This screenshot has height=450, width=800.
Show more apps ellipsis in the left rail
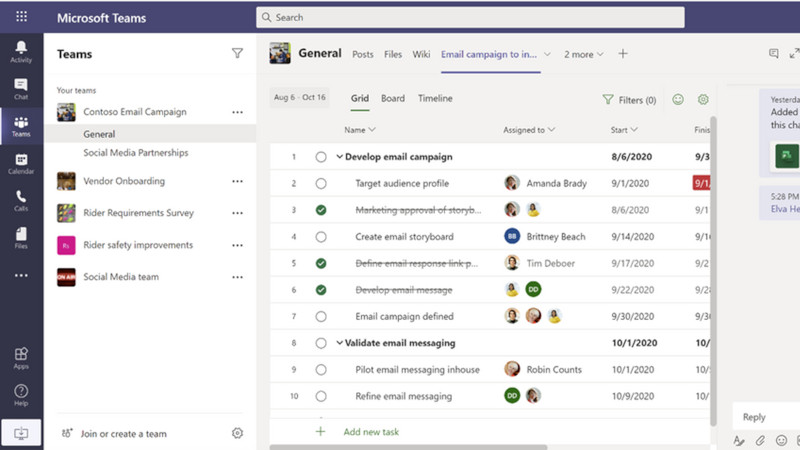tap(21, 276)
